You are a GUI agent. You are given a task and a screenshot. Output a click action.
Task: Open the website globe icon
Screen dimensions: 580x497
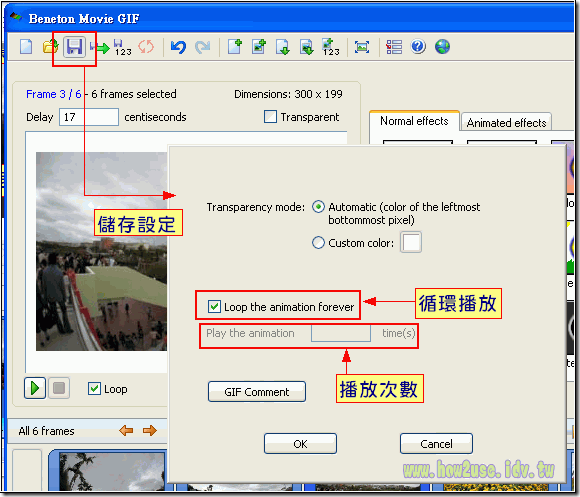click(442, 47)
